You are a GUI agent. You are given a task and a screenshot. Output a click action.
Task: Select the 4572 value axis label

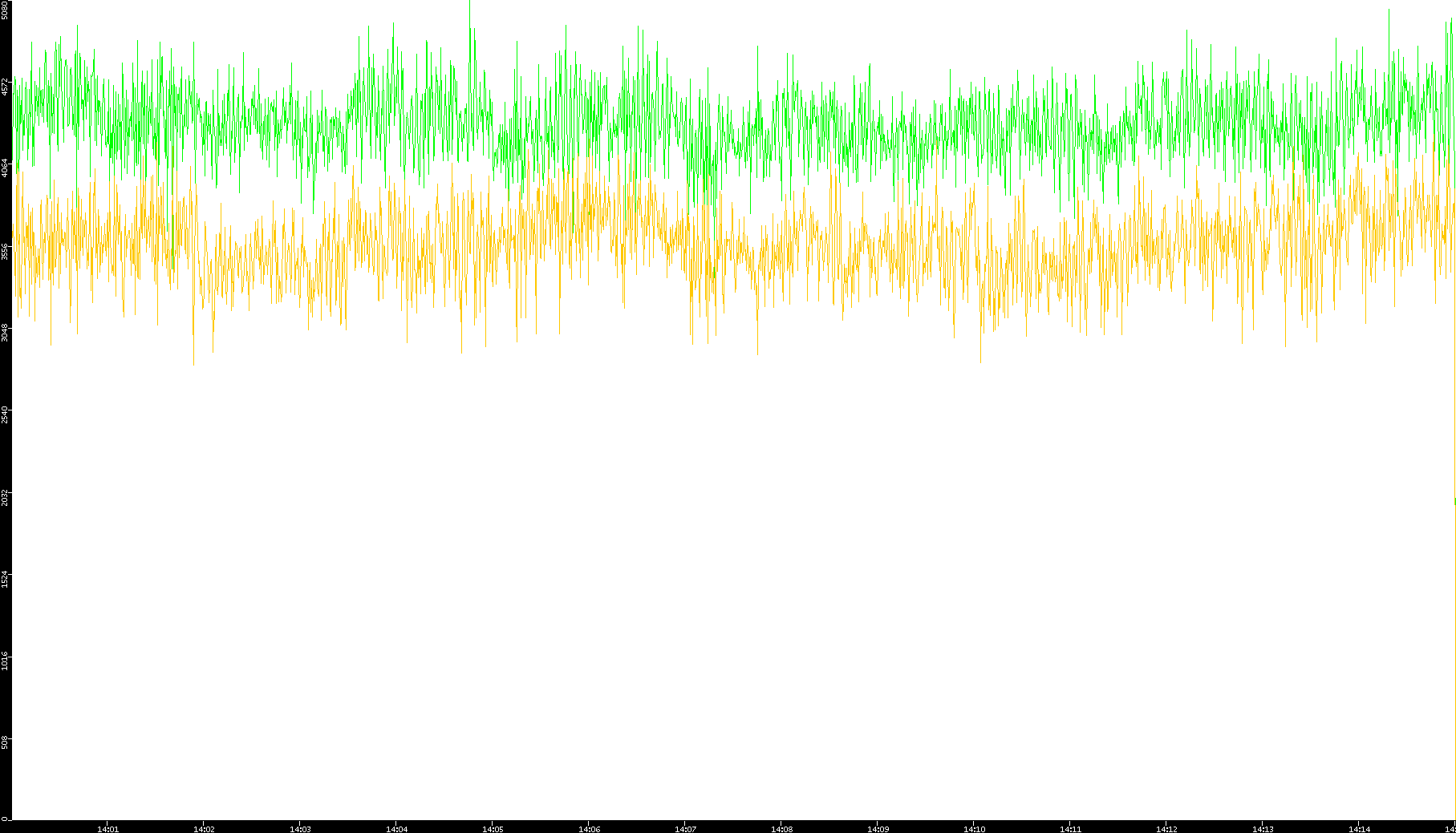click(x=5, y=86)
